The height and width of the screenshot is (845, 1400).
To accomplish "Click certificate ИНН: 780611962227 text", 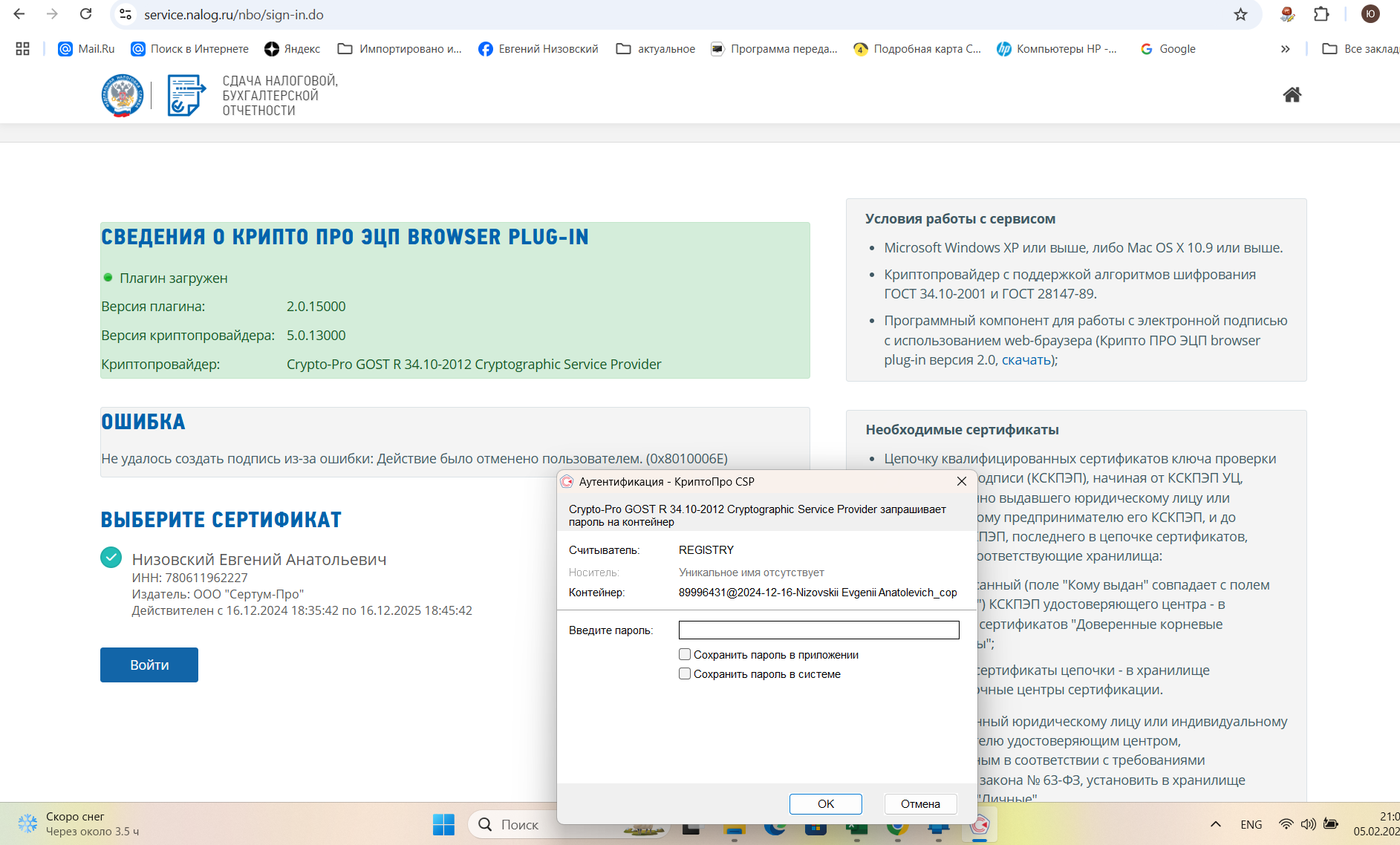I will [189, 578].
